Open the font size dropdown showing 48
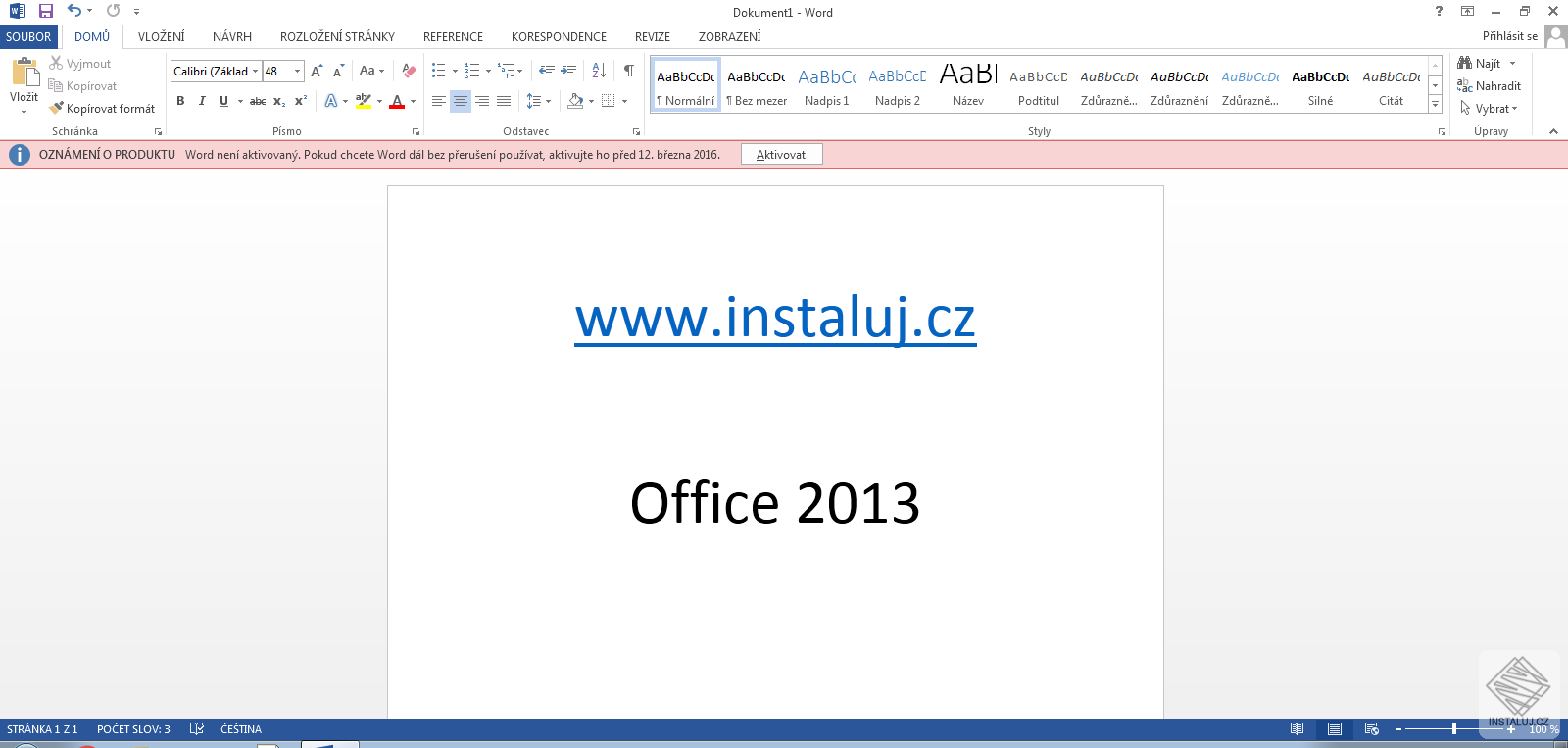Viewport: 1568px width, 748px height. pyautogui.click(x=297, y=72)
